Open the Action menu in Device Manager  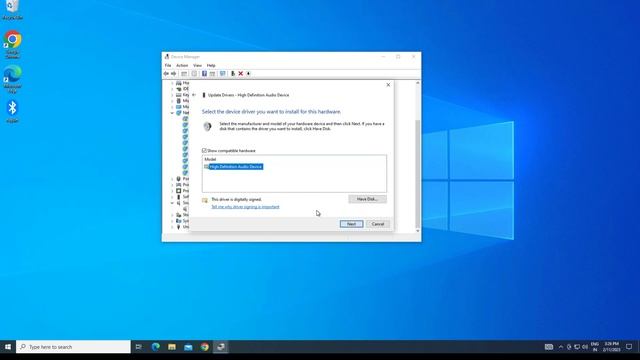pos(182,65)
